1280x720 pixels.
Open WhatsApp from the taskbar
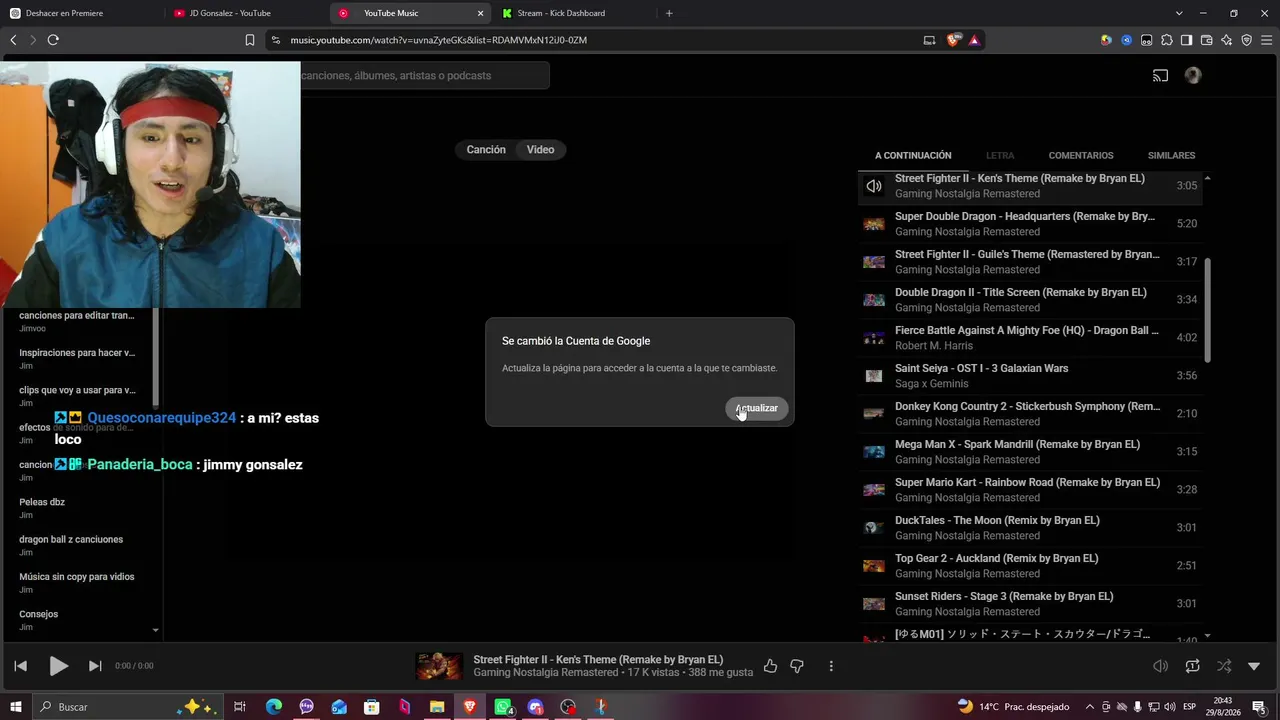pos(503,707)
